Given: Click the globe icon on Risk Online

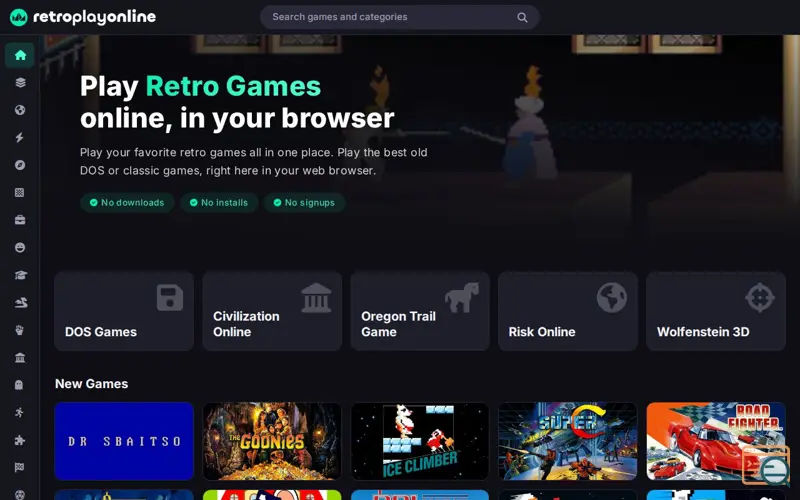Looking at the screenshot, I should pyautogui.click(x=612, y=297).
